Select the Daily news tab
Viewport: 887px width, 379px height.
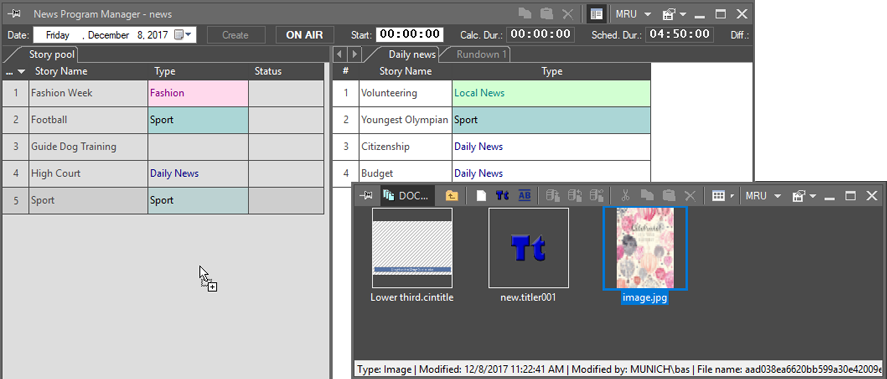coord(412,55)
